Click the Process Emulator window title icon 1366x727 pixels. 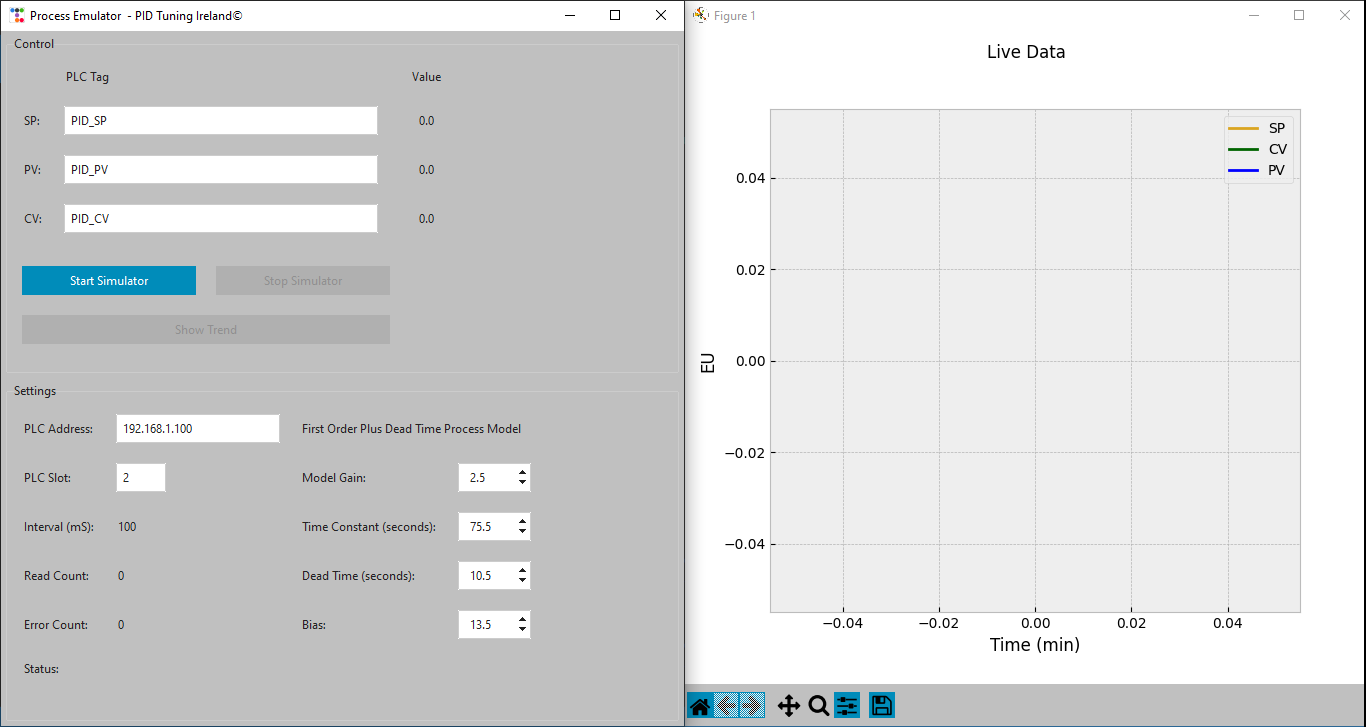point(16,16)
